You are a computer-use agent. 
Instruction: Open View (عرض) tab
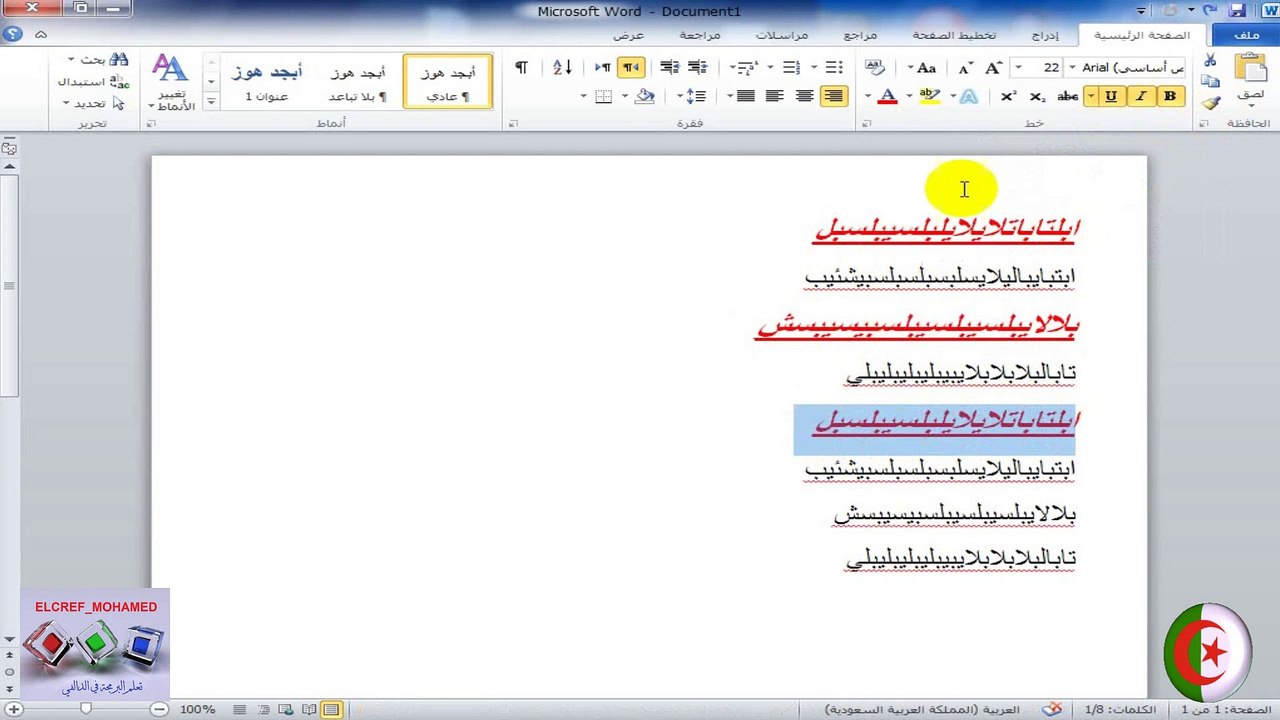pyautogui.click(x=629, y=35)
